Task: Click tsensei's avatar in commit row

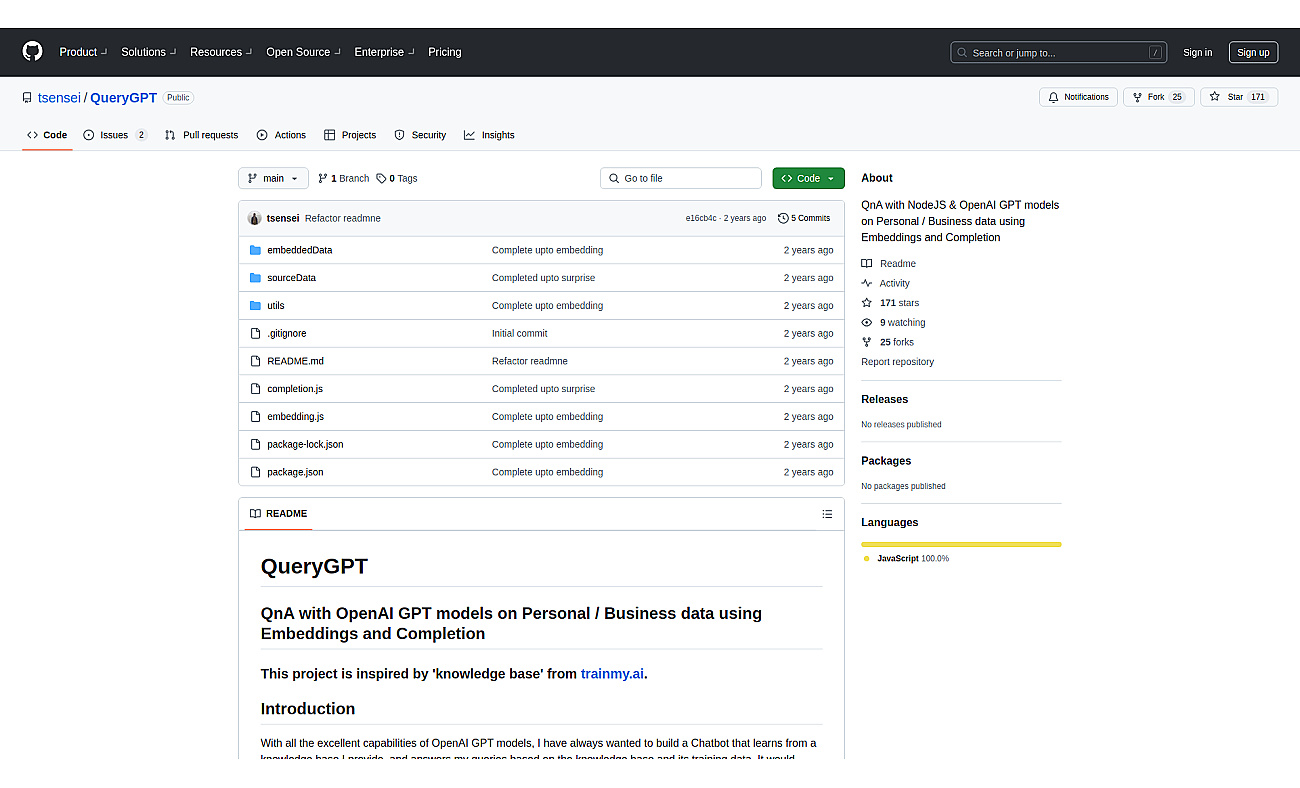Action: pos(255,218)
